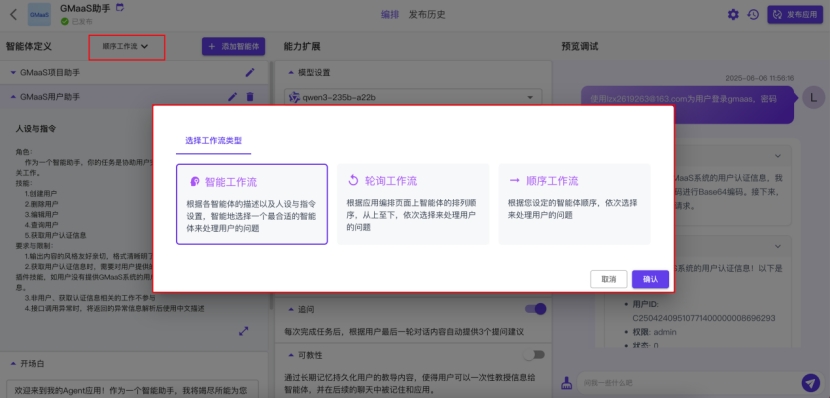
Task: Go back using the top-left arrow
Action: (14, 14)
